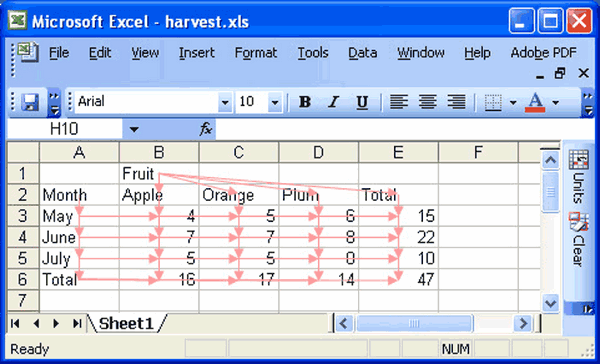Viewport: 600px width, 364px height.
Task: Click the Save floppy disk icon
Action: tap(30, 102)
